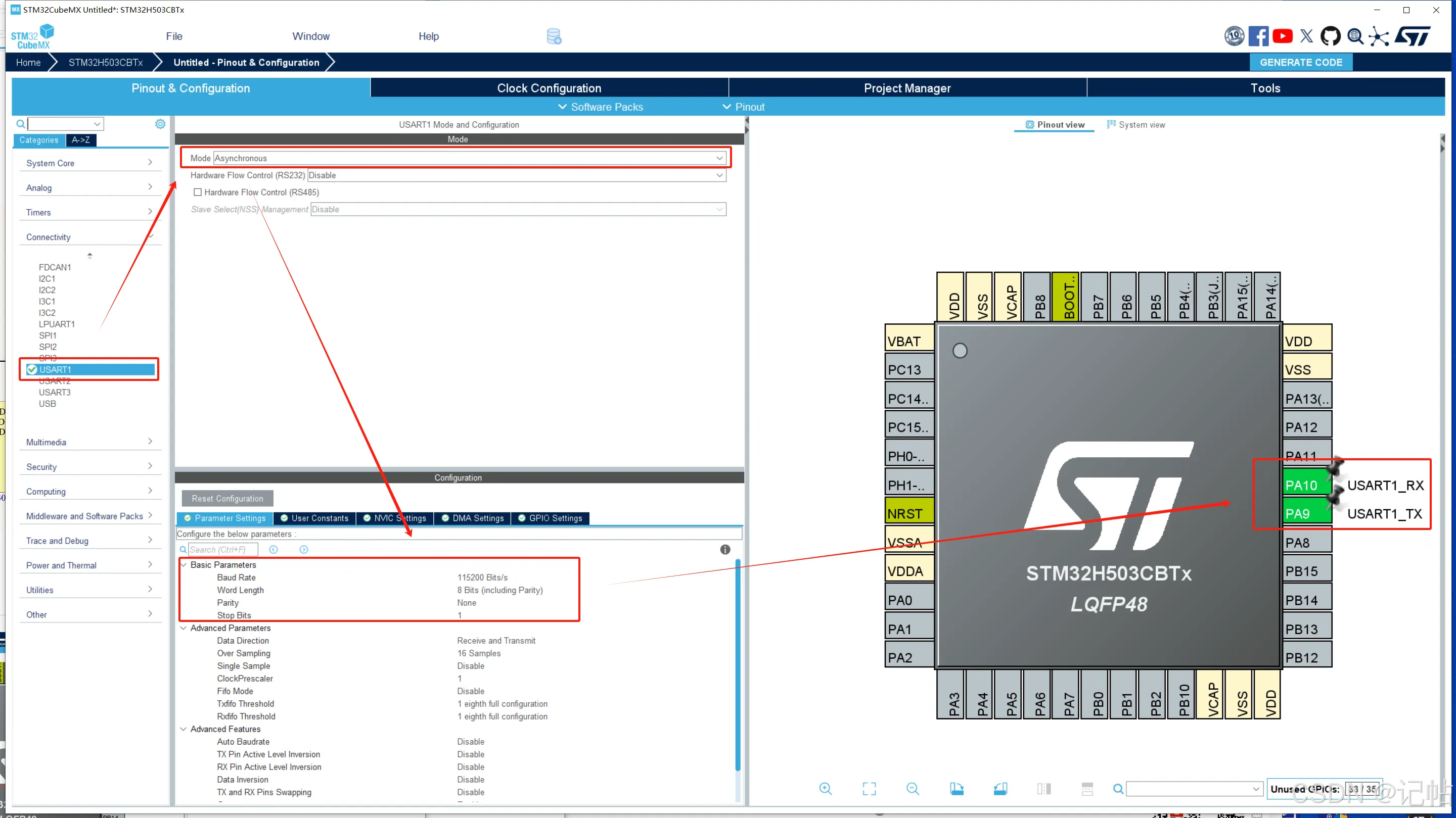
Task: Open the DMA Settings tab
Action: coord(473,517)
